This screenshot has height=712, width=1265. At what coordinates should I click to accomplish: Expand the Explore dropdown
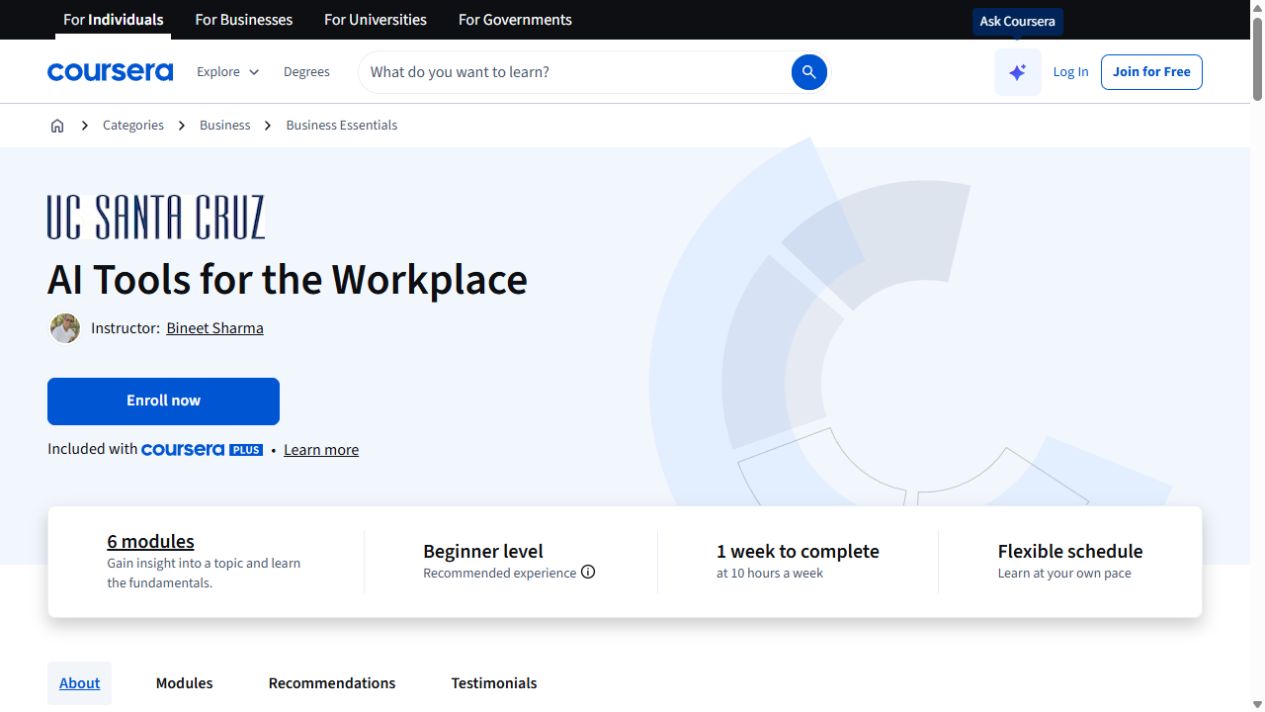[x=228, y=72]
